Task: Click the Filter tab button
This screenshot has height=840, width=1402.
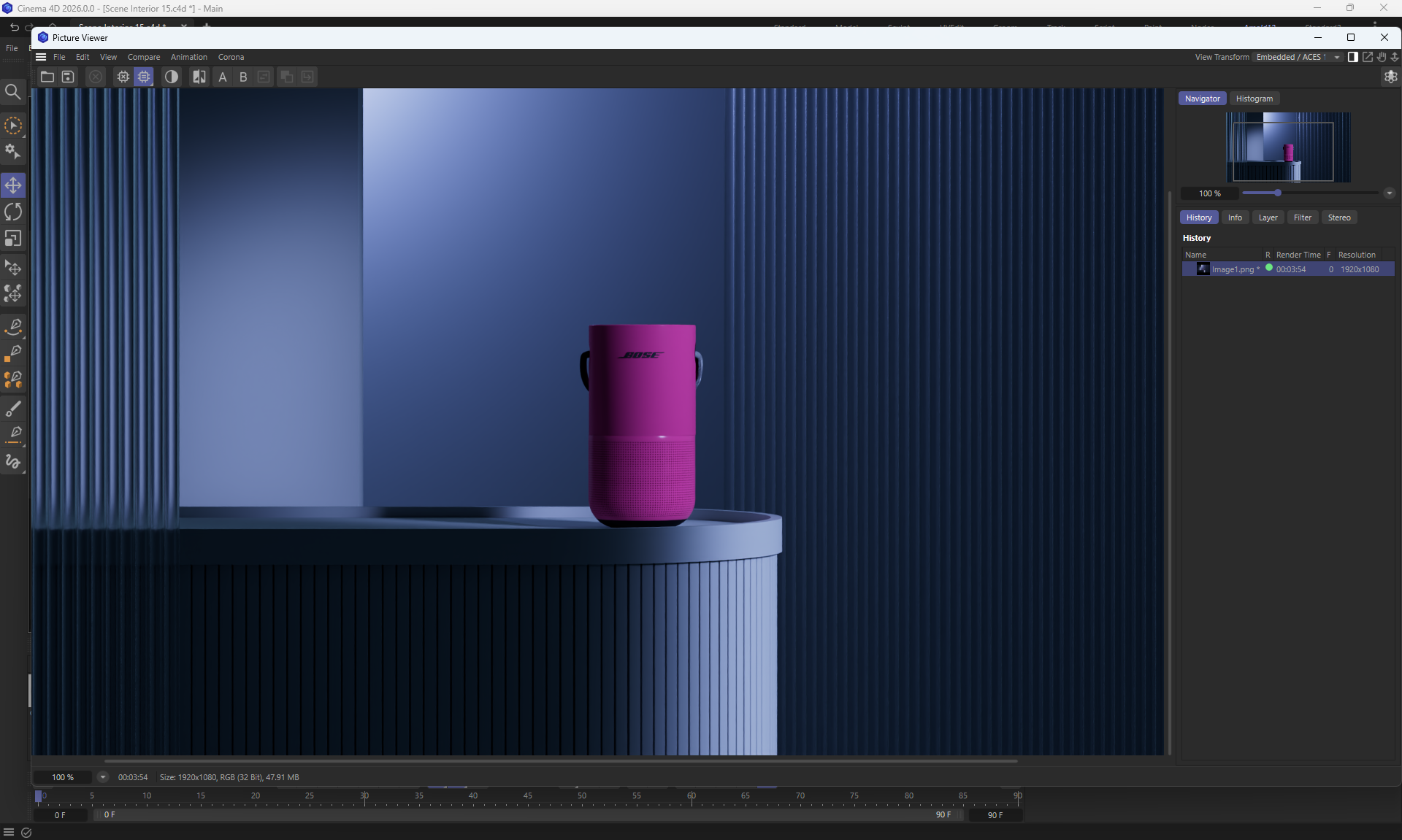Action: [x=1302, y=217]
